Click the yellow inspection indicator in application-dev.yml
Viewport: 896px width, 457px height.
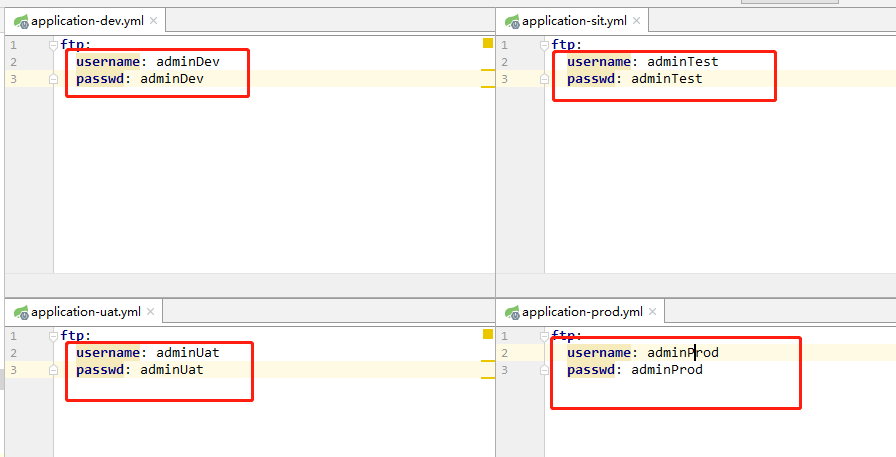[487, 43]
